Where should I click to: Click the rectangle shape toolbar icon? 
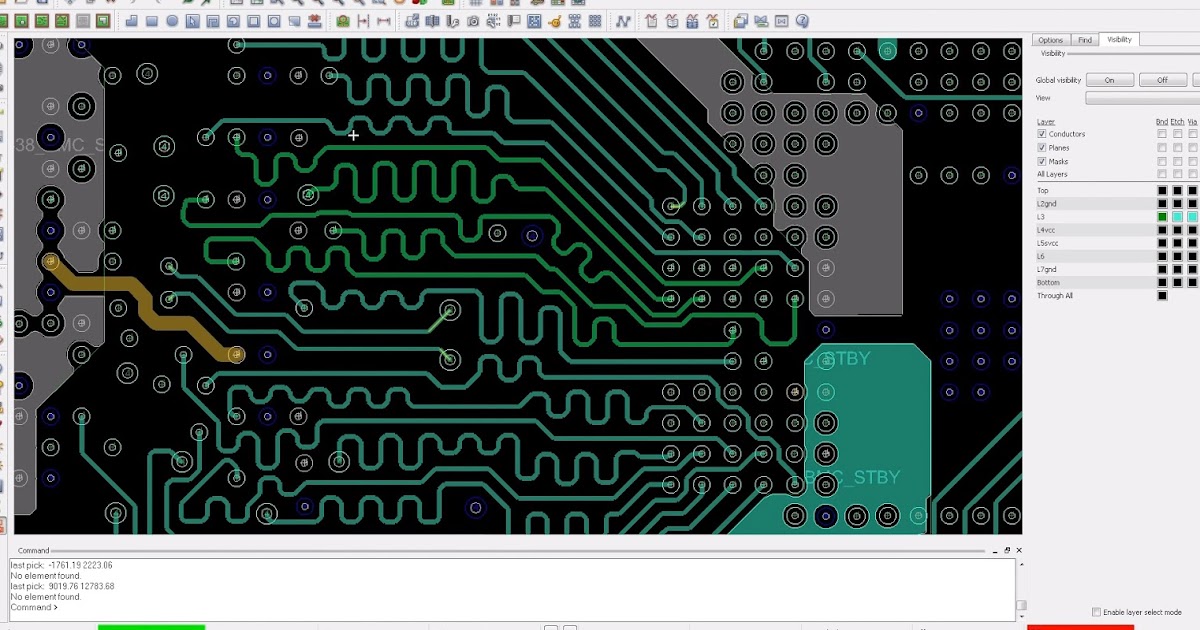pyautogui.click(x=152, y=20)
